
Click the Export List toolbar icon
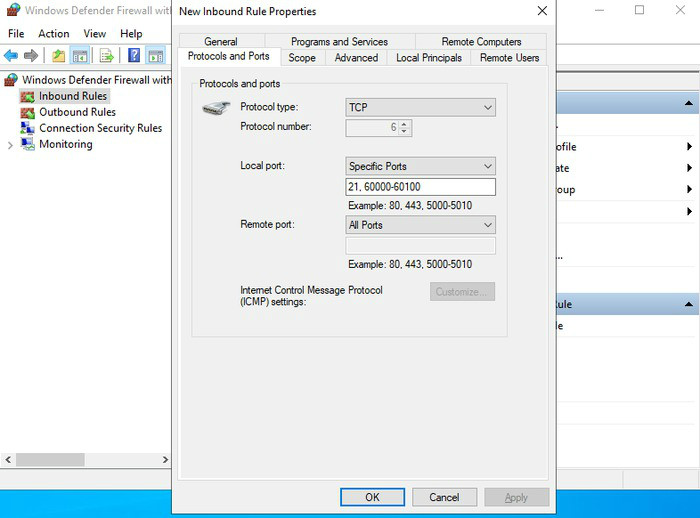[x=106, y=56]
